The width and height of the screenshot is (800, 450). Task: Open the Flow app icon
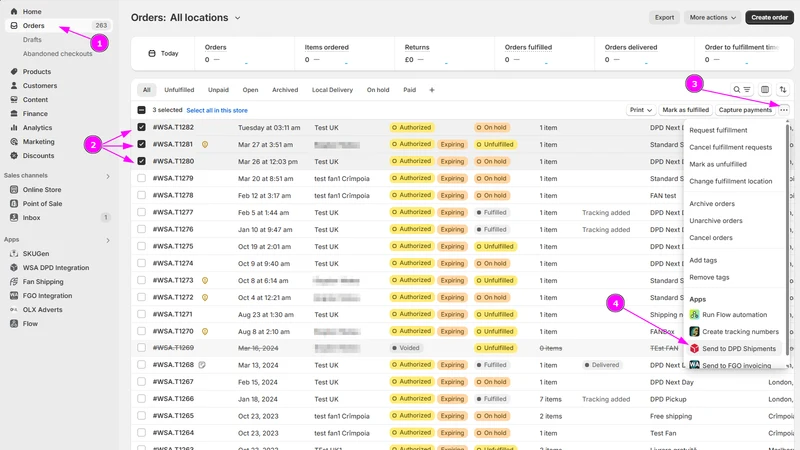click(14, 323)
